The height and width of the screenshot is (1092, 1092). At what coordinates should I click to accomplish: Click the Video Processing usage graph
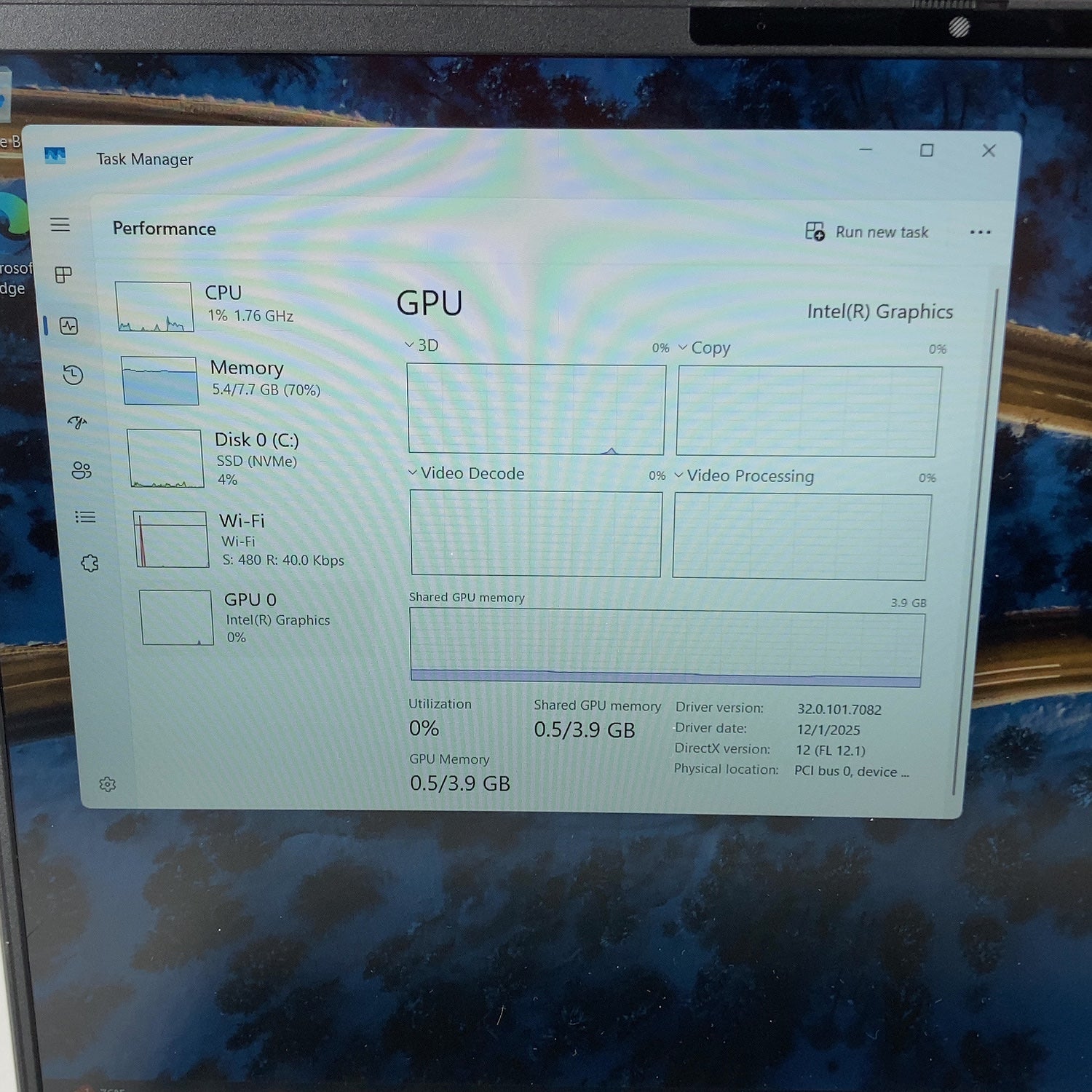pyautogui.click(x=802, y=537)
